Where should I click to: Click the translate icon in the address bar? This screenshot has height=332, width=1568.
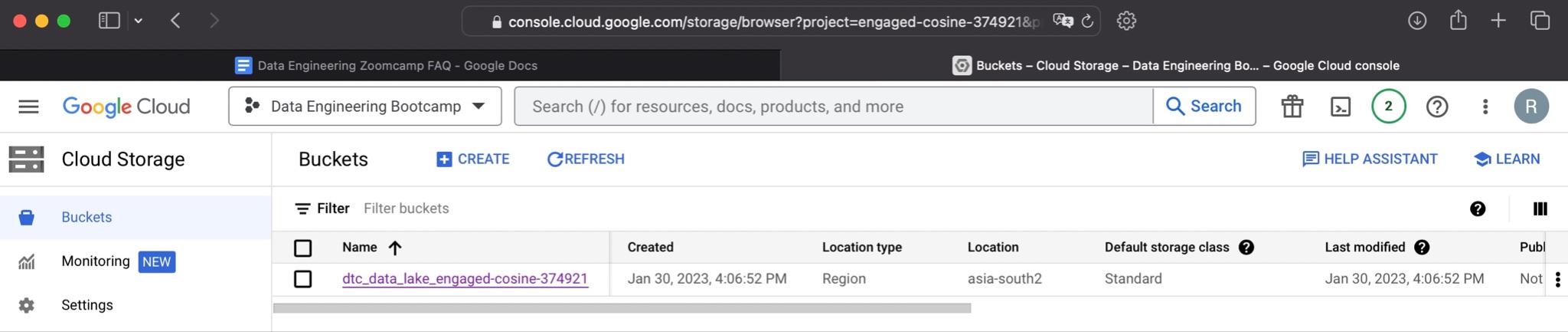click(1063, 21)
